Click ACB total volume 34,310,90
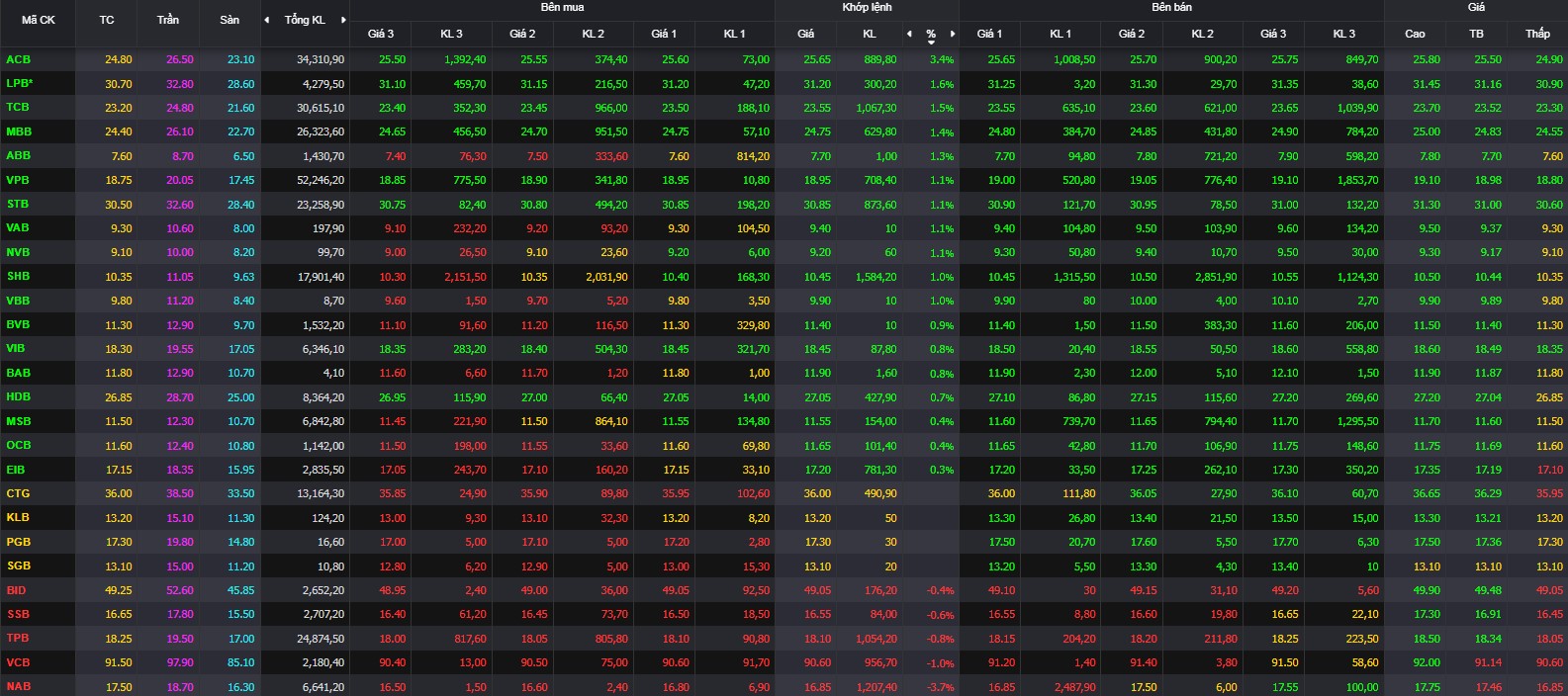Viewport: 1568px width, 696px height. tap(321, 59)
